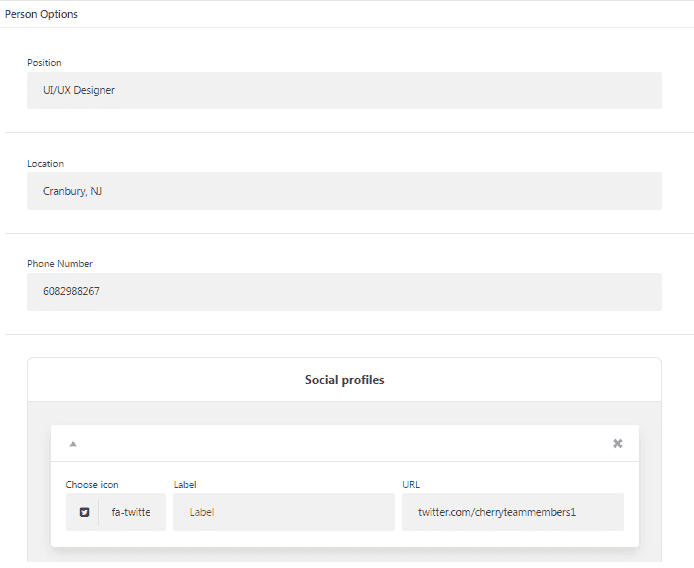The height and width of the screenshot is (568, 694).
Task: Click the divider between the Location and Phone Number sections
Action: [344, 233]
